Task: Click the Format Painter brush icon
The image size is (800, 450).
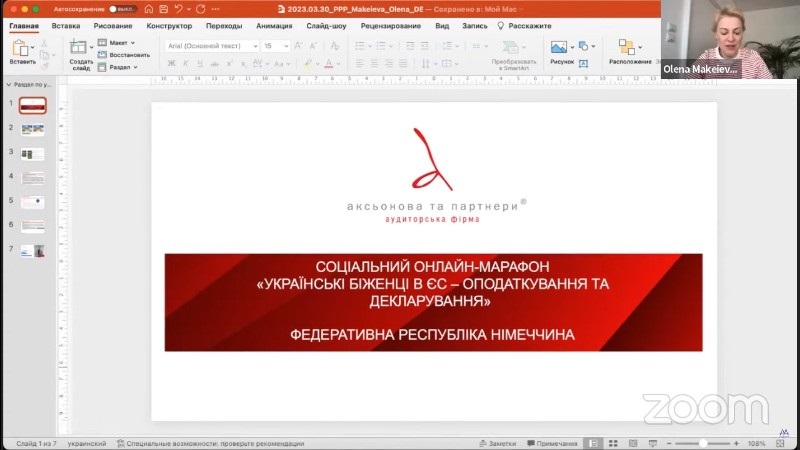Action: 45,66
